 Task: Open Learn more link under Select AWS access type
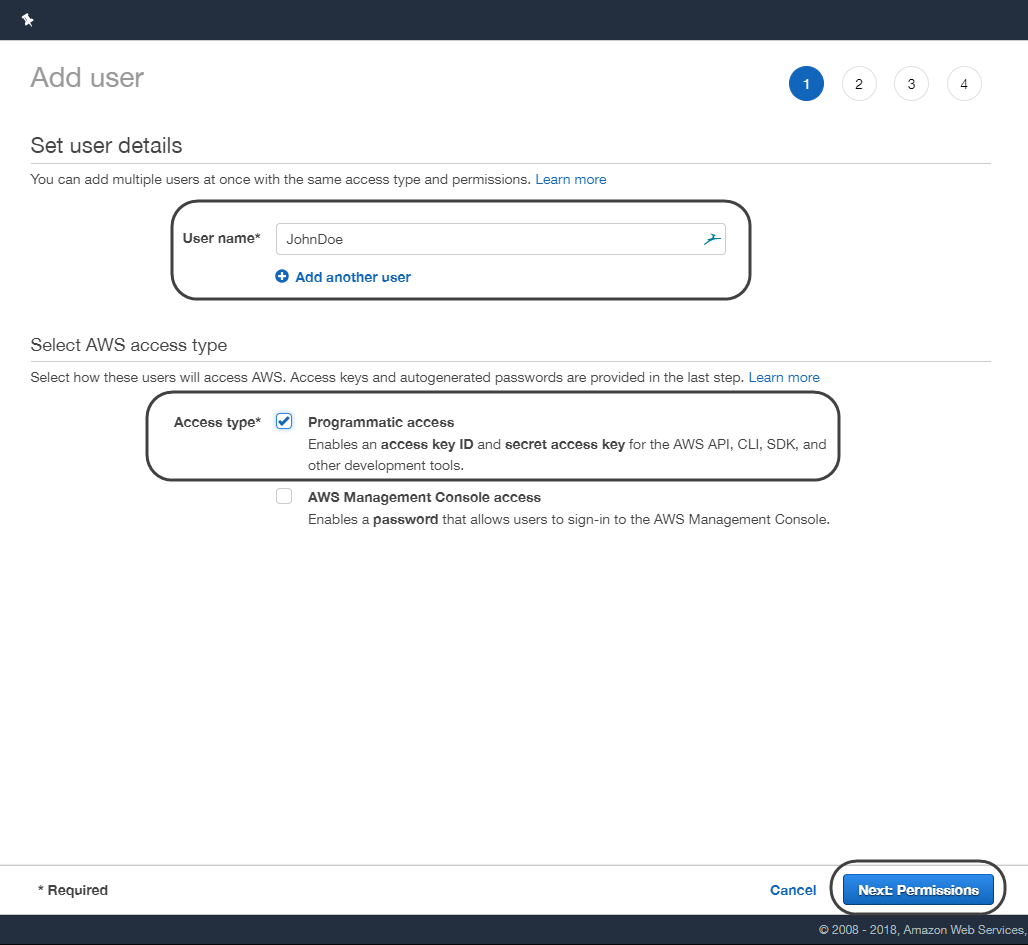pos(784,377)
